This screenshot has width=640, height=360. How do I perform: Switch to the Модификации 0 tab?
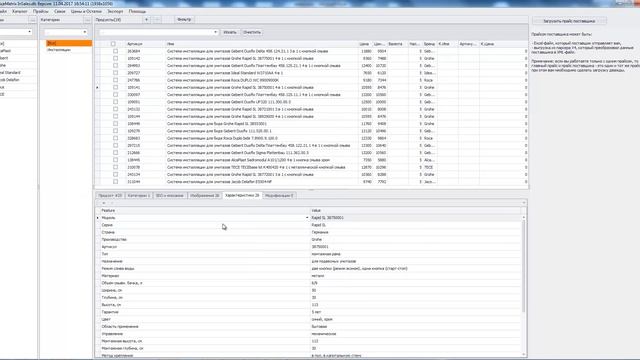click(x=279, y=196)
